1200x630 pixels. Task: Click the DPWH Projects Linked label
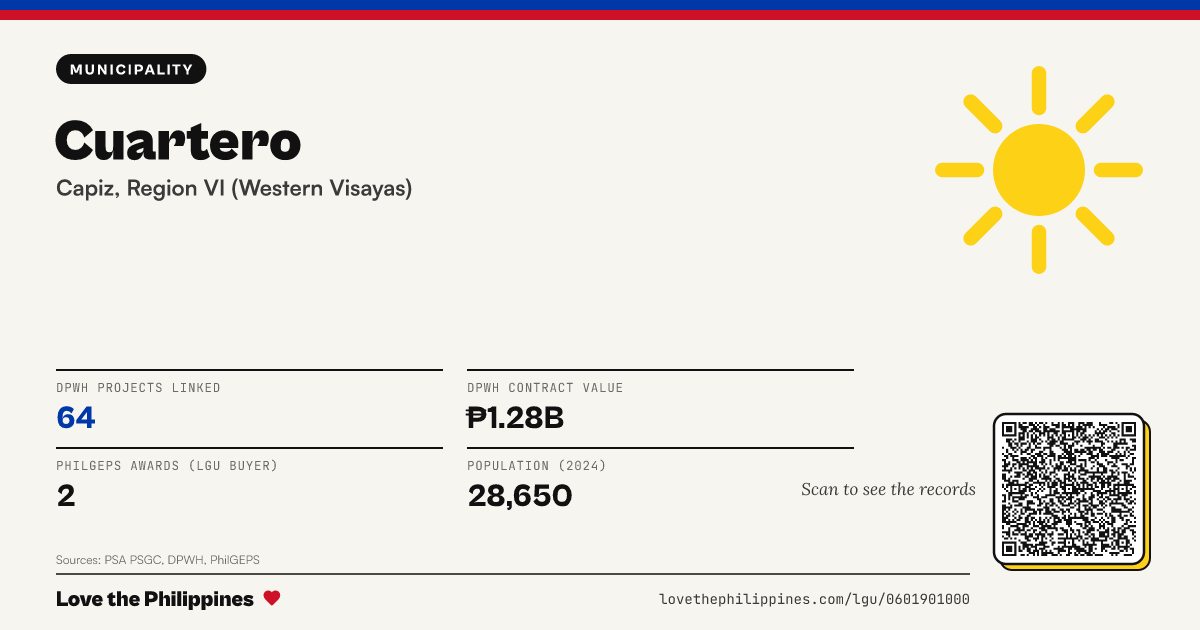138,388
